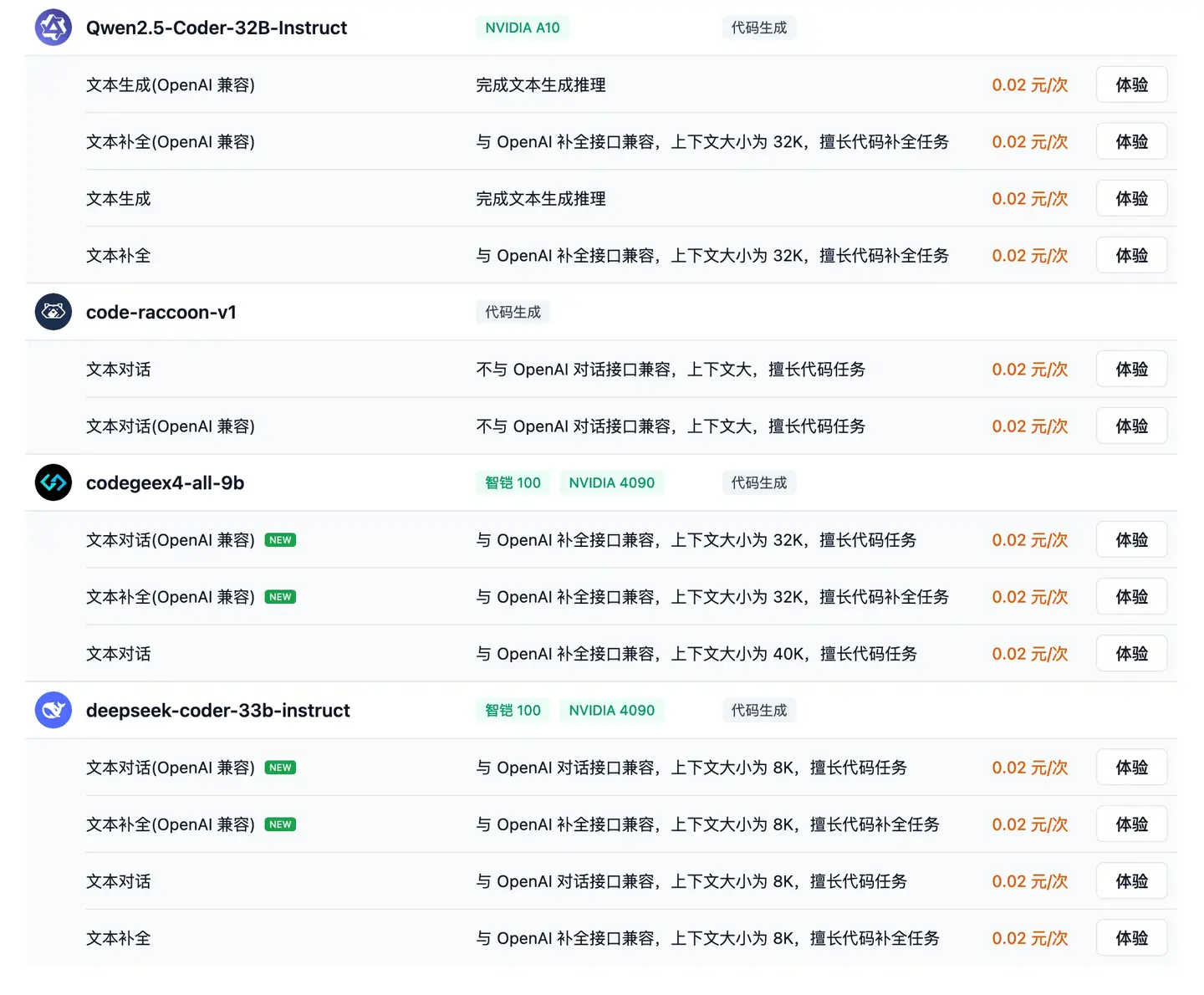Image resolution: width=1204 pixels, height=995 pixels.
Task: Click the code-raccoon-v1 model title
Action: point(161,312)
